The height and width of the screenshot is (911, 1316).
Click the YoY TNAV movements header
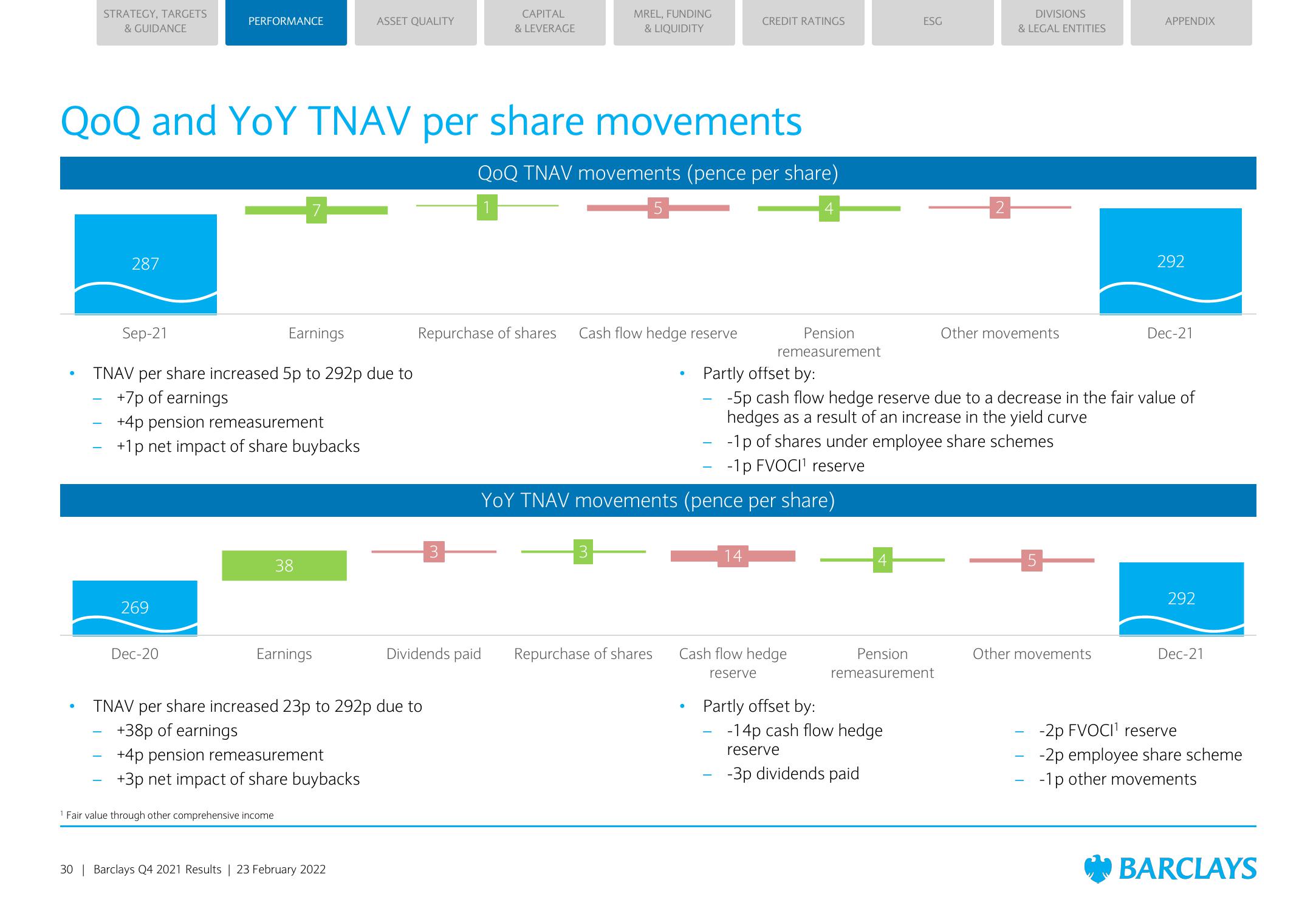click(658, 500)
